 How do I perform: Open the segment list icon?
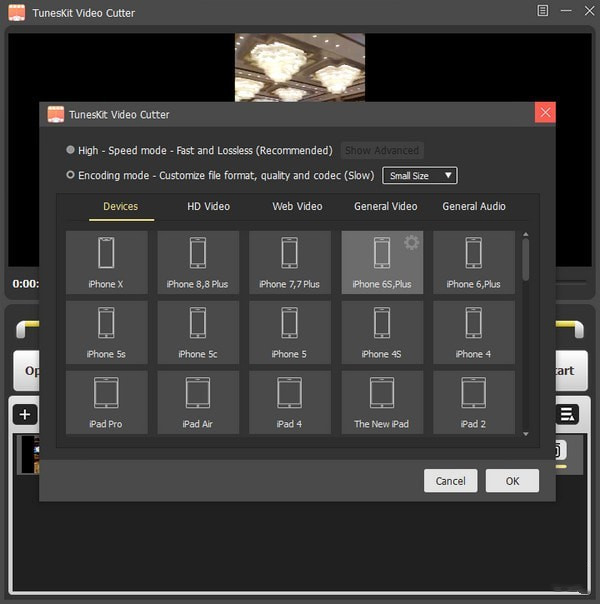click(567, 414)
